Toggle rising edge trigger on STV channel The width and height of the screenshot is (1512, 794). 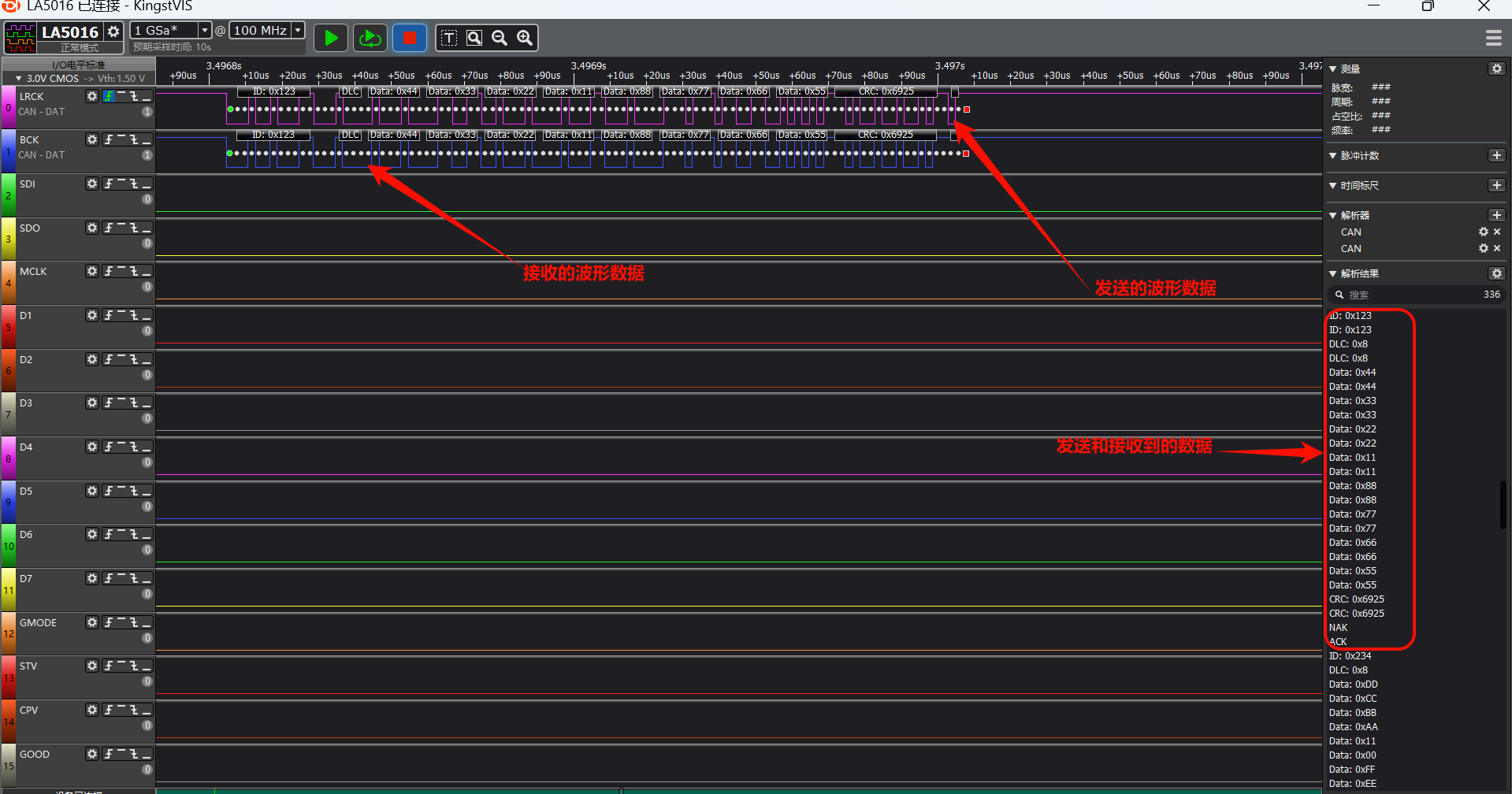[109, 666]
